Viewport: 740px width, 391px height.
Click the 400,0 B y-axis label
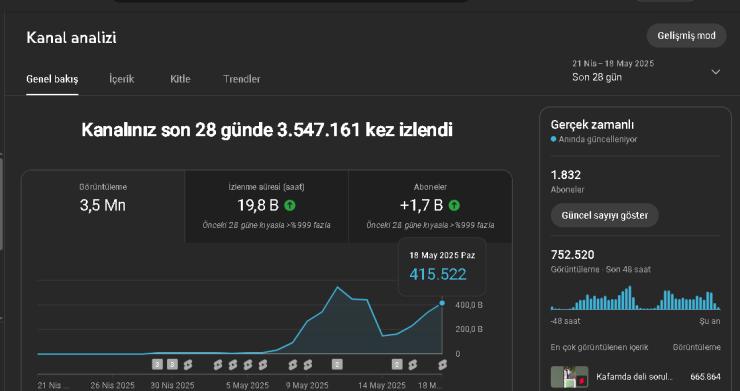[469, 306]
